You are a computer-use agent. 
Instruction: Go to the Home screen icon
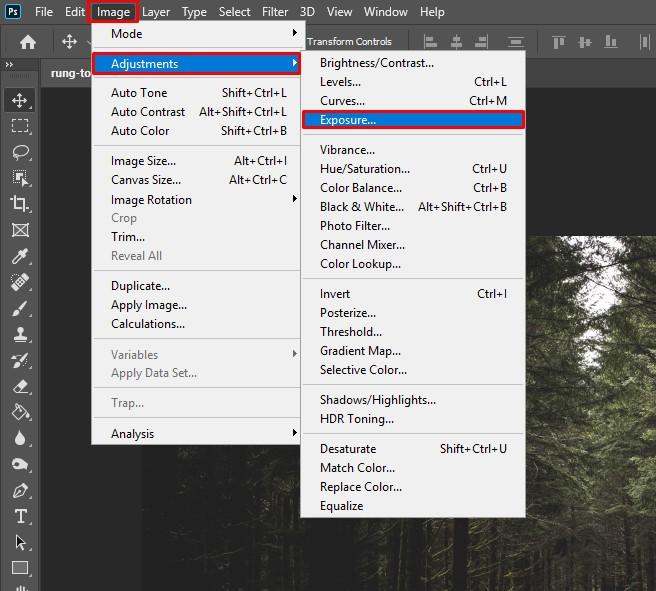[x=28, y=42]
